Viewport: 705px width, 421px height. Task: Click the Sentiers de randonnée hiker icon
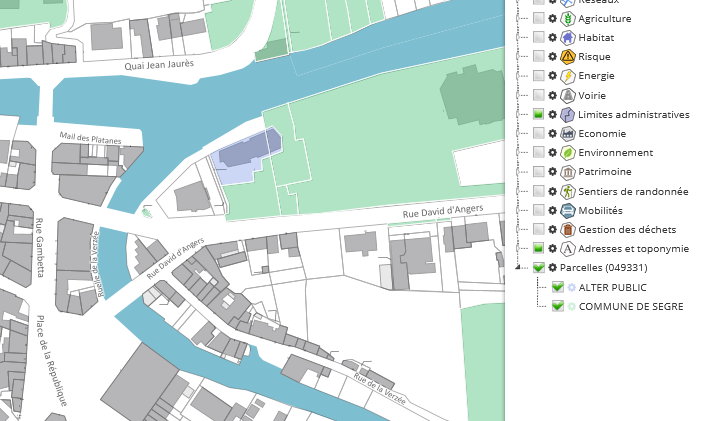click(x=568, y=191)
